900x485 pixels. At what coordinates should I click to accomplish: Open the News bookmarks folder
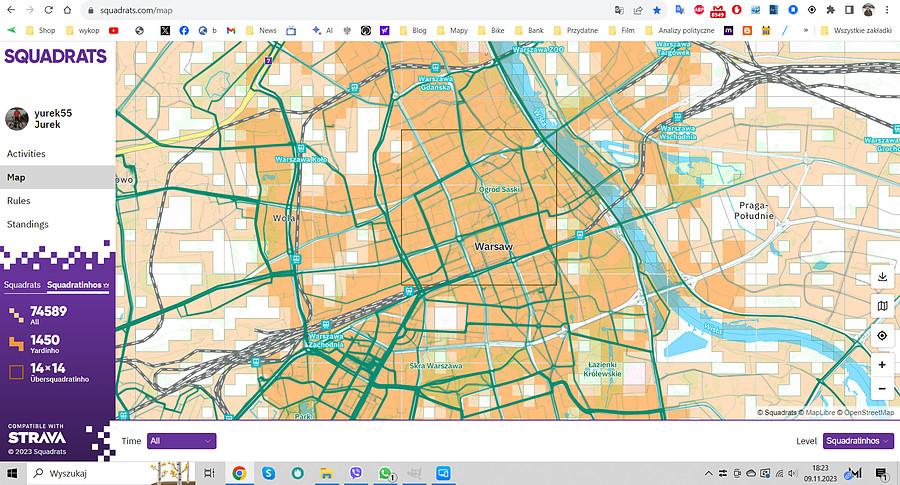pyautogui.click(x=261, y=30)
